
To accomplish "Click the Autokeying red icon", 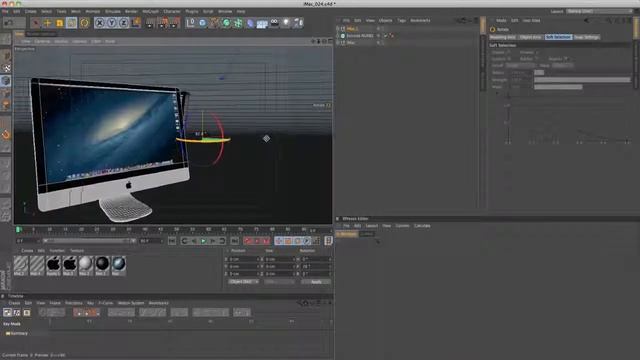I will coord(257,241).
